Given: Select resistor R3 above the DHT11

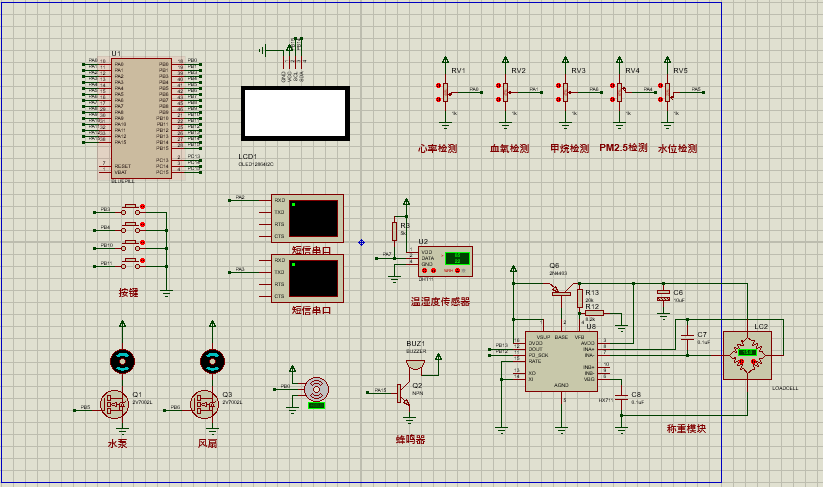Looking at the screenshot, I should (x=395, y=231).
